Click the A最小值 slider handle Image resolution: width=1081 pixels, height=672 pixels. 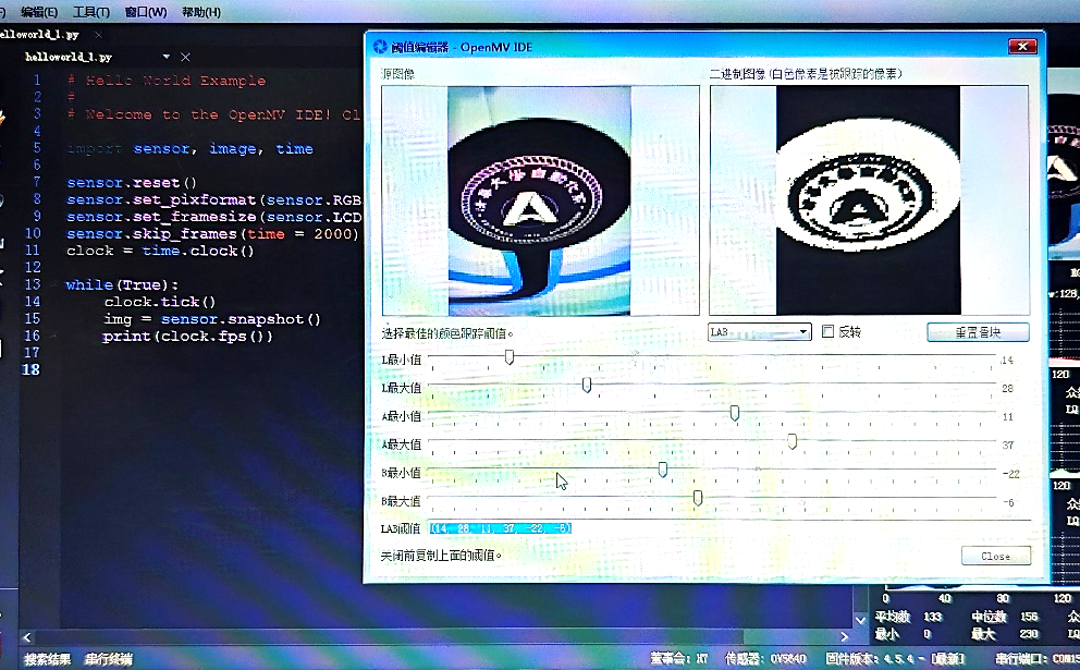pyautogui.click(x=734, y=414)
